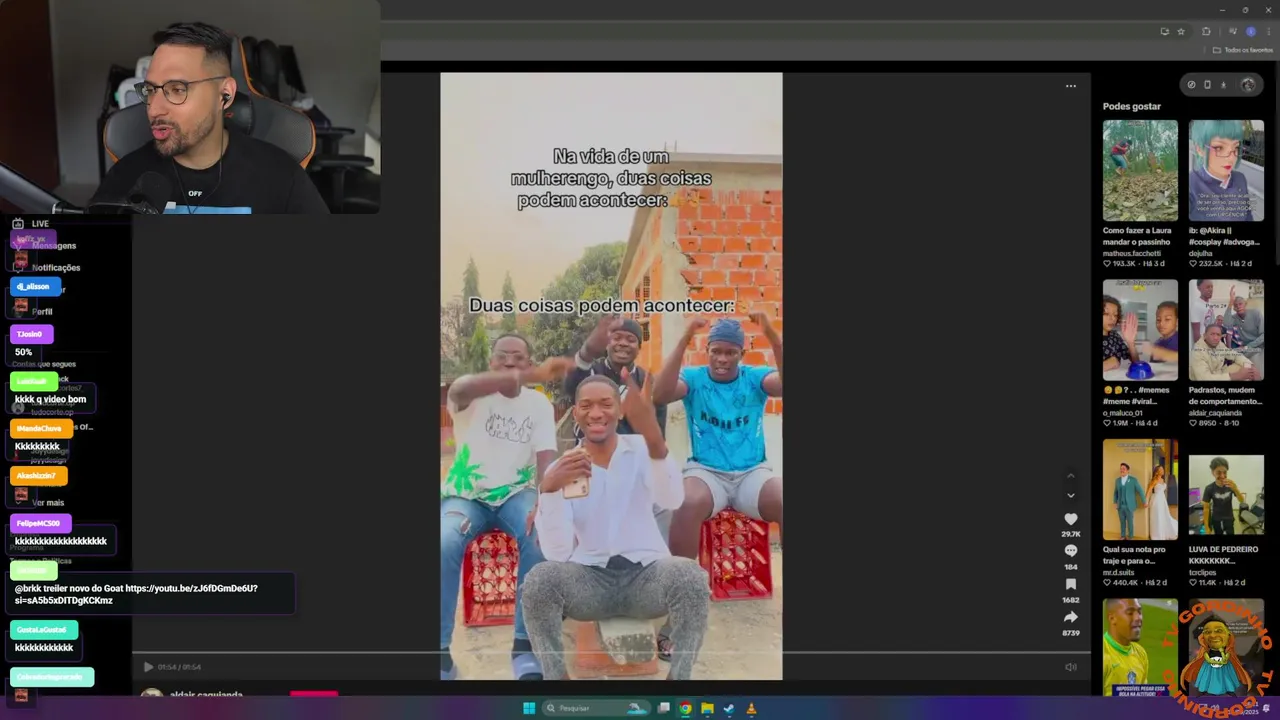Open the Chrome profile button
The height and width of the screenshot is (720, 1280).
(1250, 31)
